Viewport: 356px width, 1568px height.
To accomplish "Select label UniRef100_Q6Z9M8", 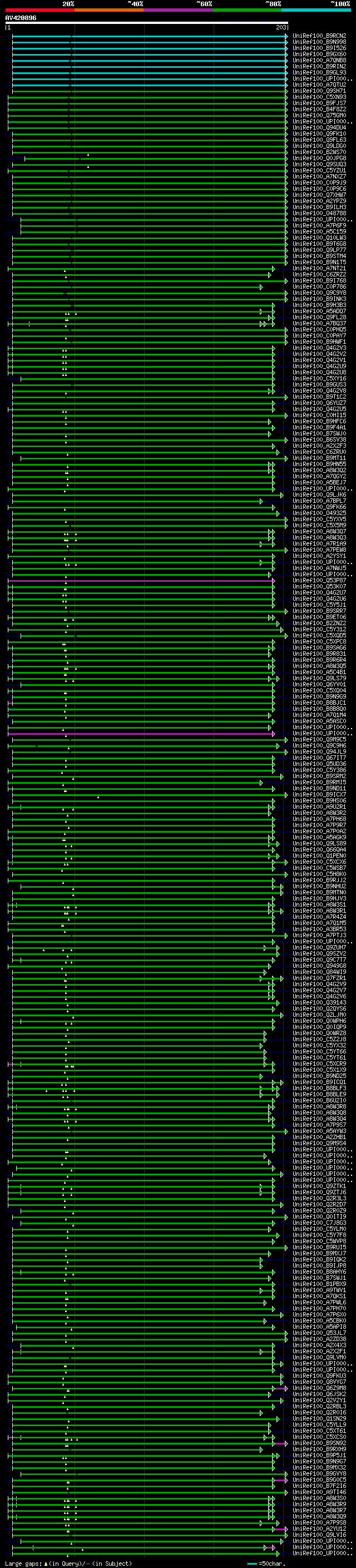I will pyautogui.click(x=319, y=1388).
